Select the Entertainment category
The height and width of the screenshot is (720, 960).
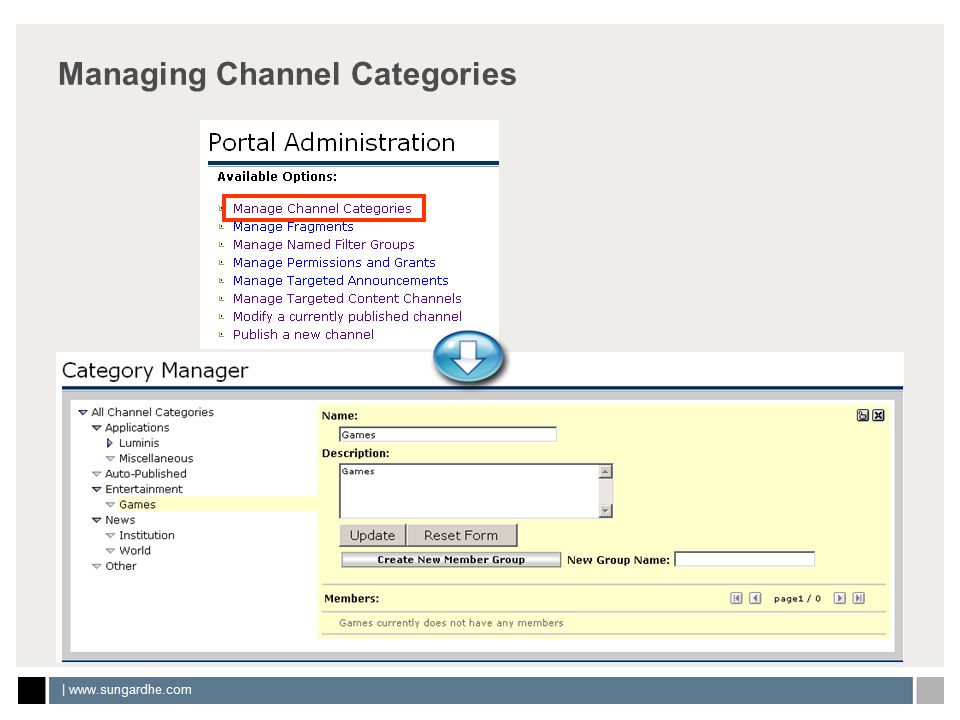click(x=144, y=489)
